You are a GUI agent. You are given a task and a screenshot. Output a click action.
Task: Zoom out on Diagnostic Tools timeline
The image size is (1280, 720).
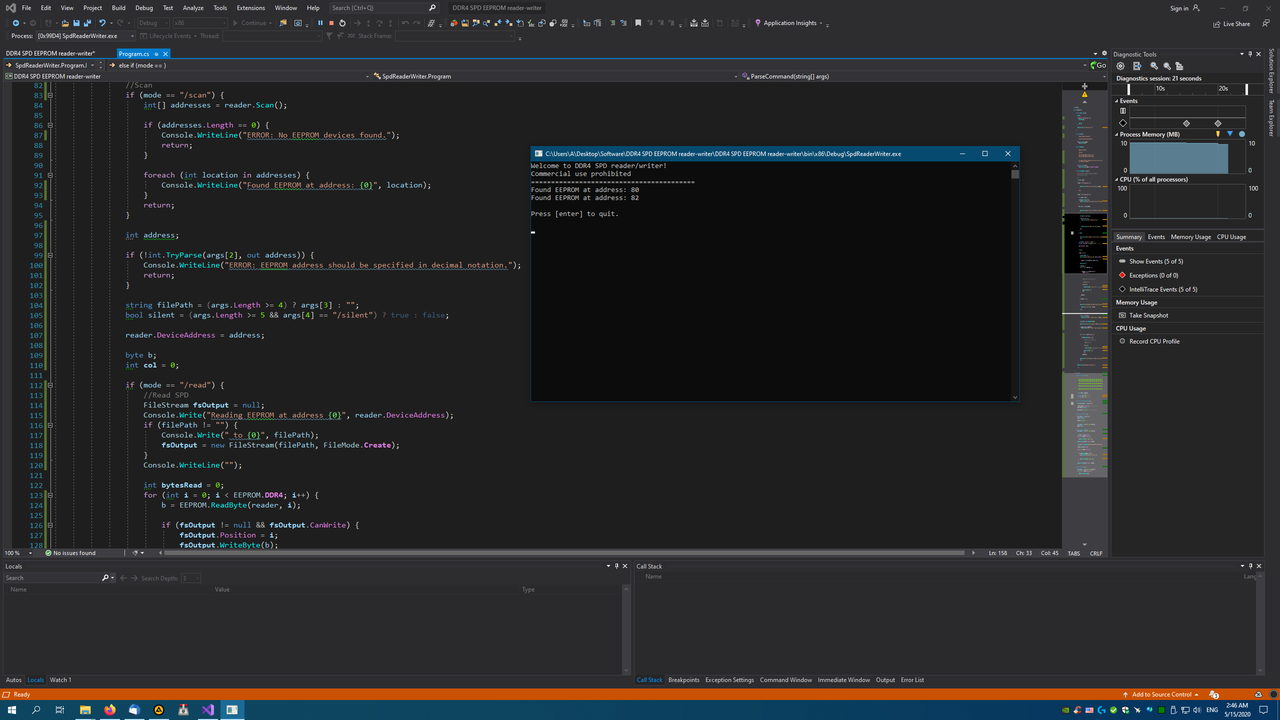tap(1167, 66)
